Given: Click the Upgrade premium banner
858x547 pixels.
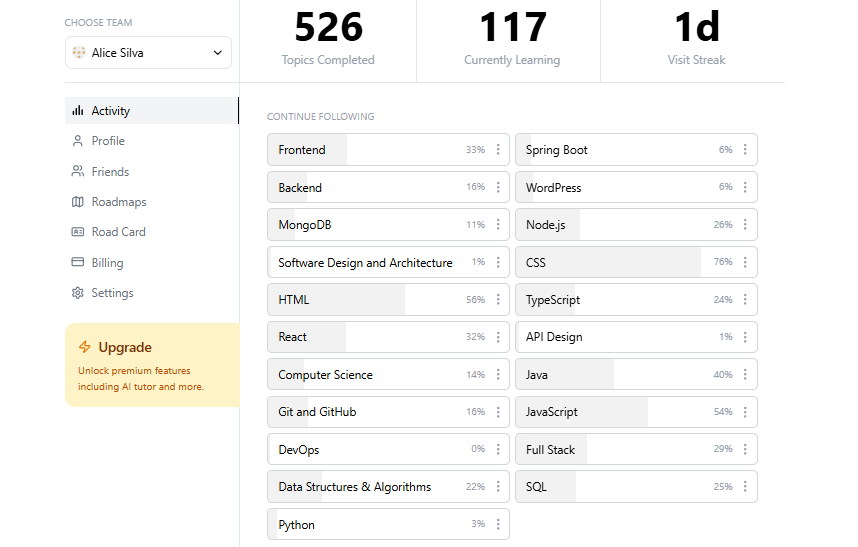Looking at the screenshot, I should tap(152, 365).
